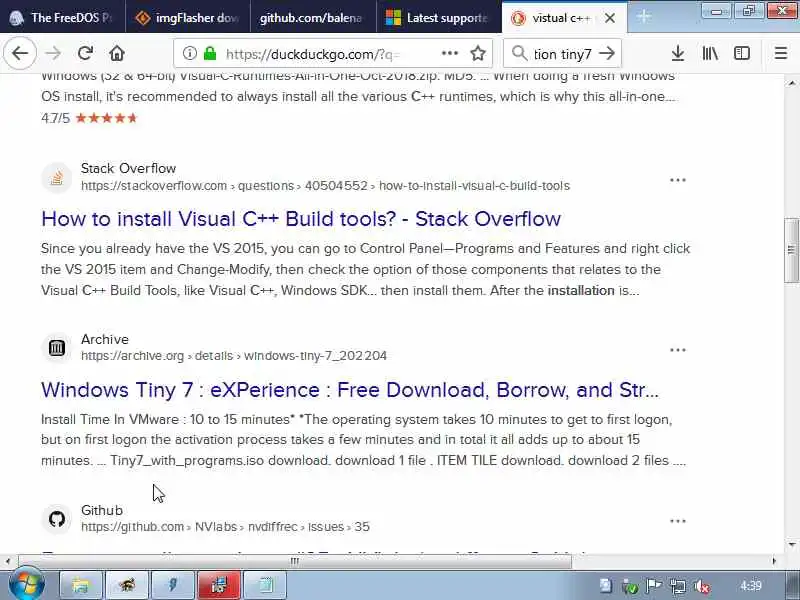Open a new browser tab
The height and width of the screenshot is (600, 800).
click(644, 17)
